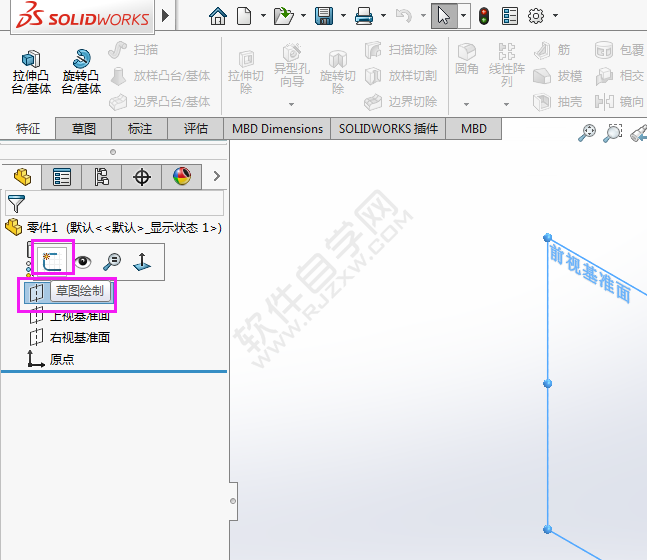Image resolution: width=647 pixels, height=560 pixels.
Task: Click the Fillet (圆角) tool
Action: (x=467, y=59)
